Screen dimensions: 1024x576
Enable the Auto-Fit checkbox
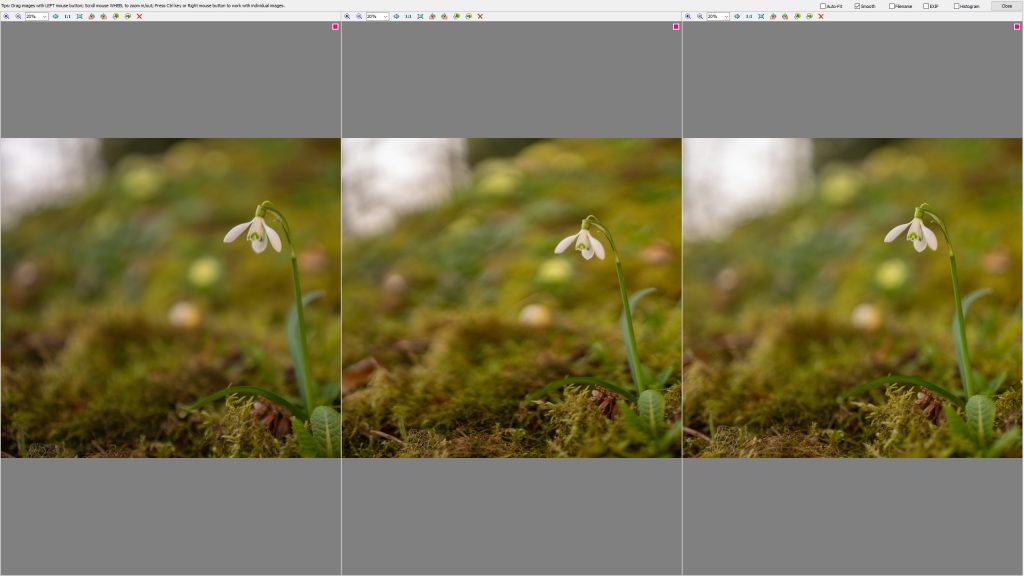[823, 6]
